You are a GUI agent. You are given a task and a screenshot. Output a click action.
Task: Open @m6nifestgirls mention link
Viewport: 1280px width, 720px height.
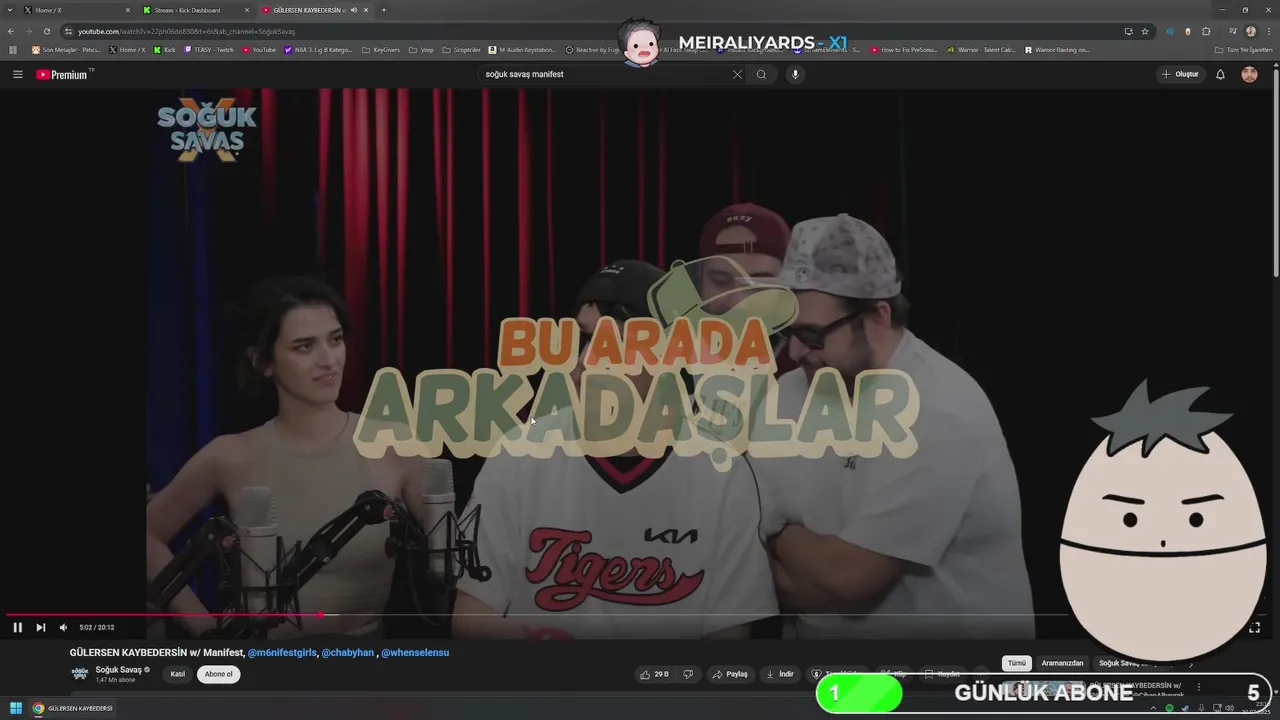[282, 652]
